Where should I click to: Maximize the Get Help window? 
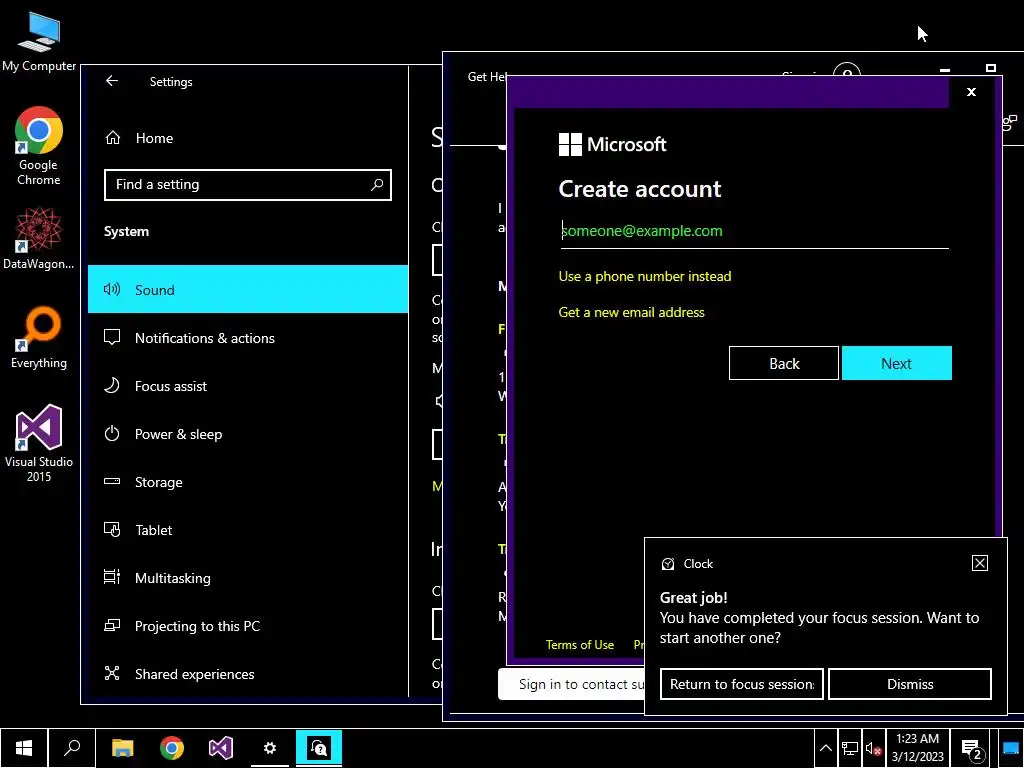pos(991,68)
